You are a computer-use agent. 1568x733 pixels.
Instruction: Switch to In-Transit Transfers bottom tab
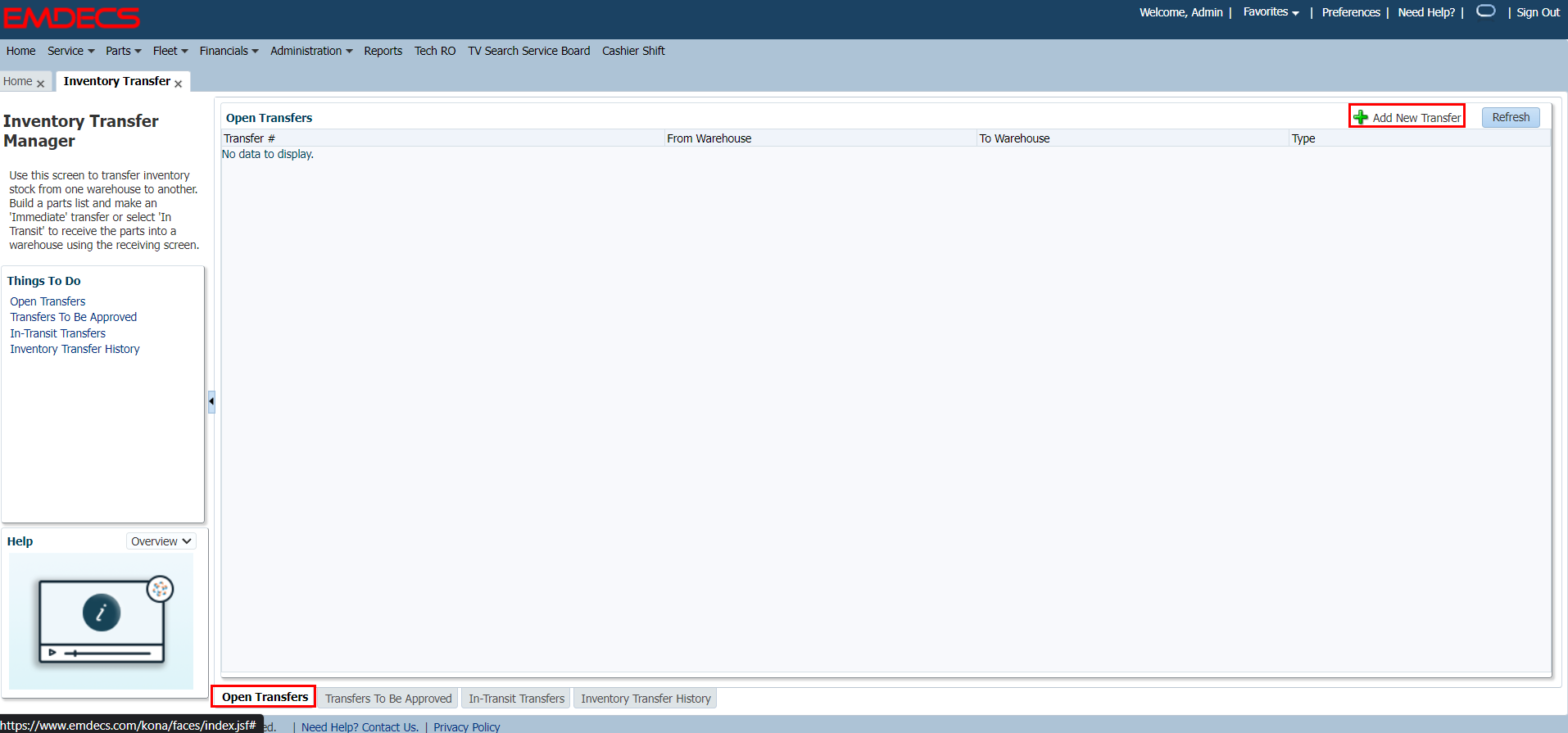(x=516, y=699)
